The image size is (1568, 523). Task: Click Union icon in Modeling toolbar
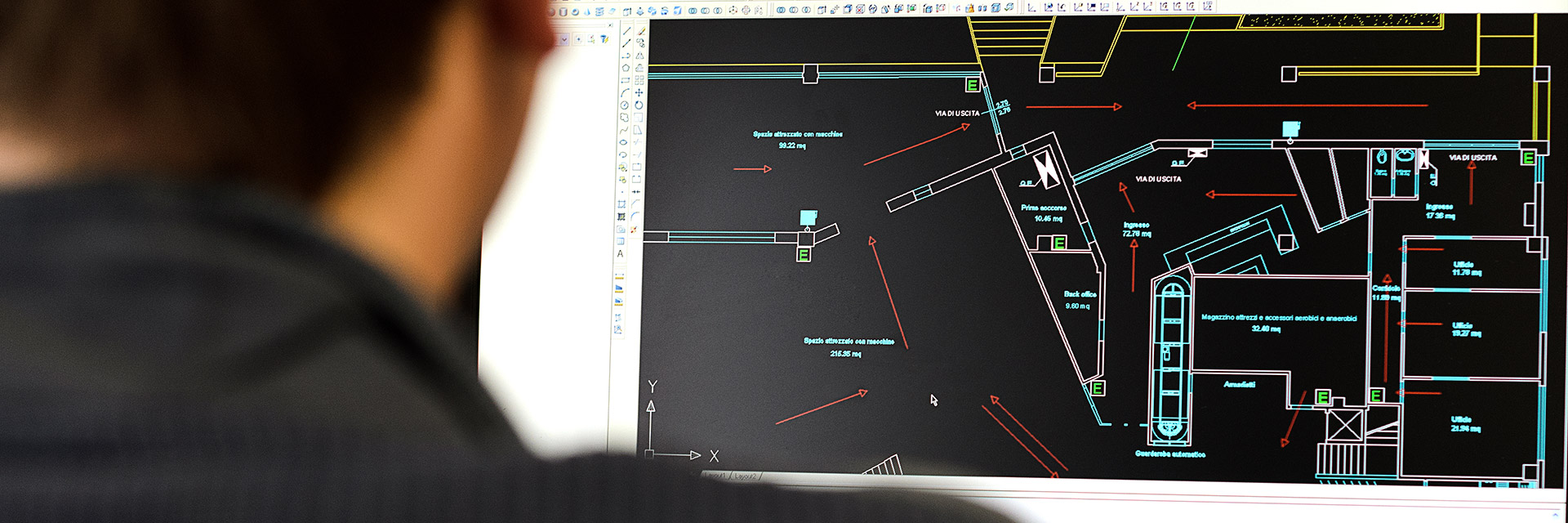click(693, 11)
